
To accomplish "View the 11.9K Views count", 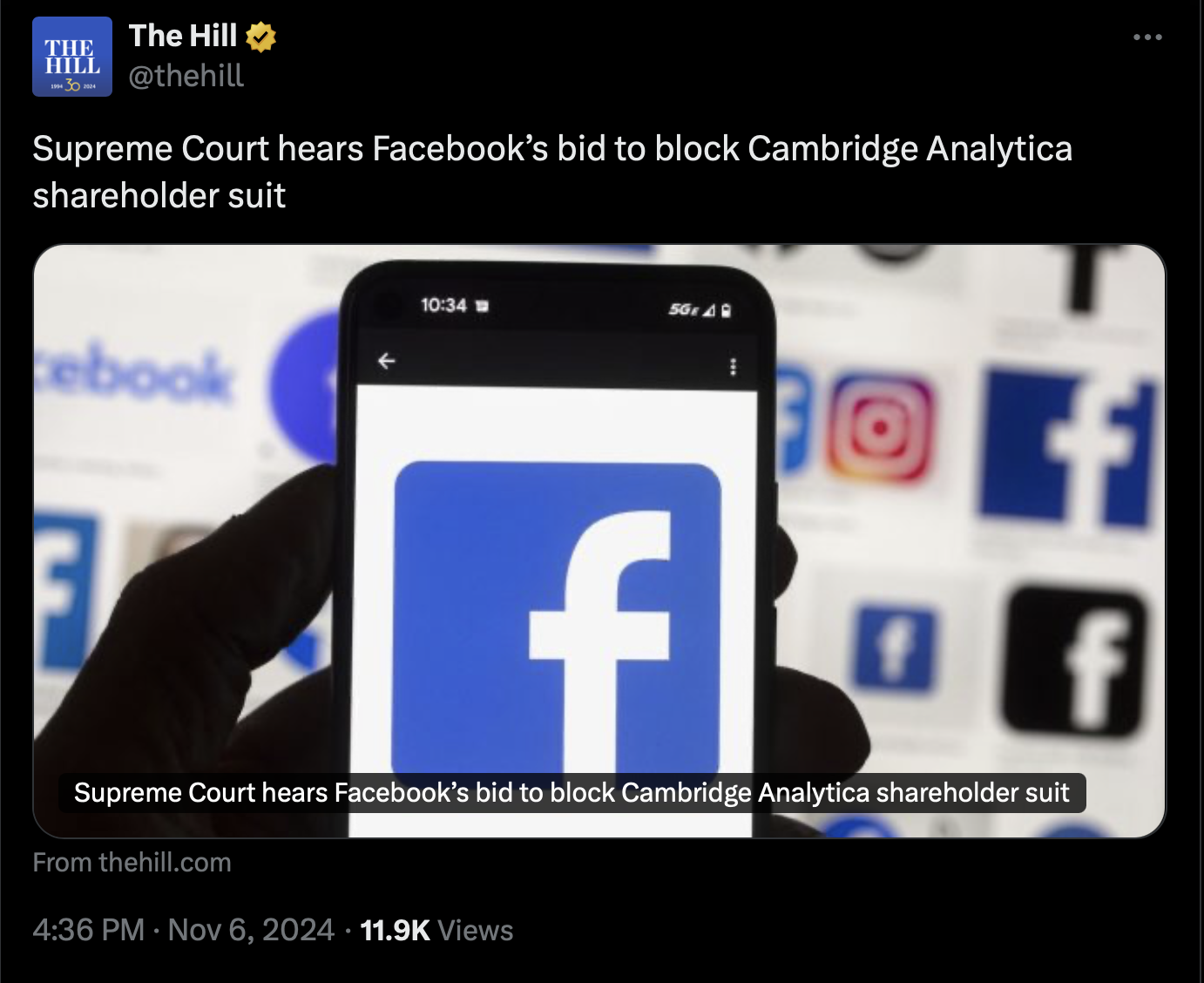I will click(436, 930).
